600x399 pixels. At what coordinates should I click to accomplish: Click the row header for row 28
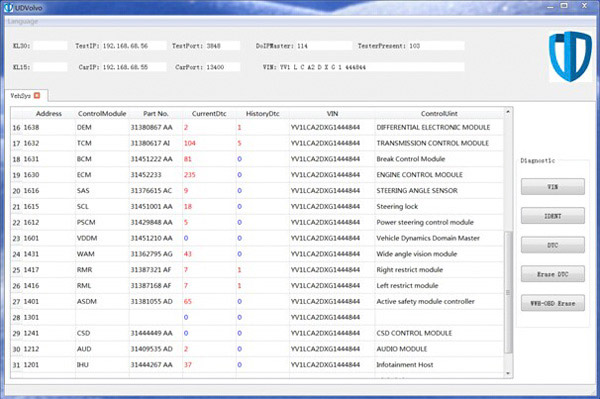tap(16, 318)
